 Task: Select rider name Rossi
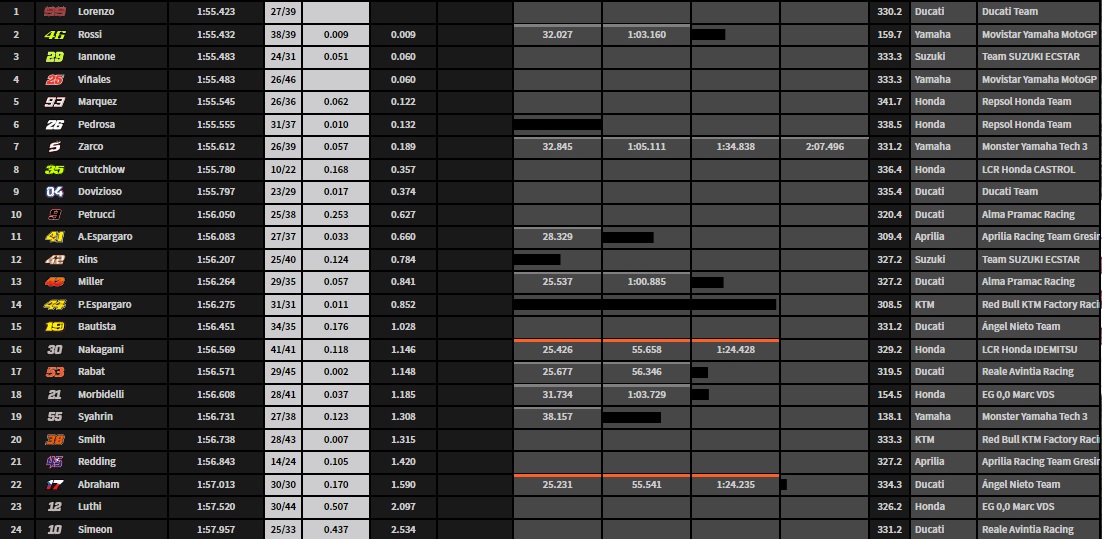tap(90, 34)
